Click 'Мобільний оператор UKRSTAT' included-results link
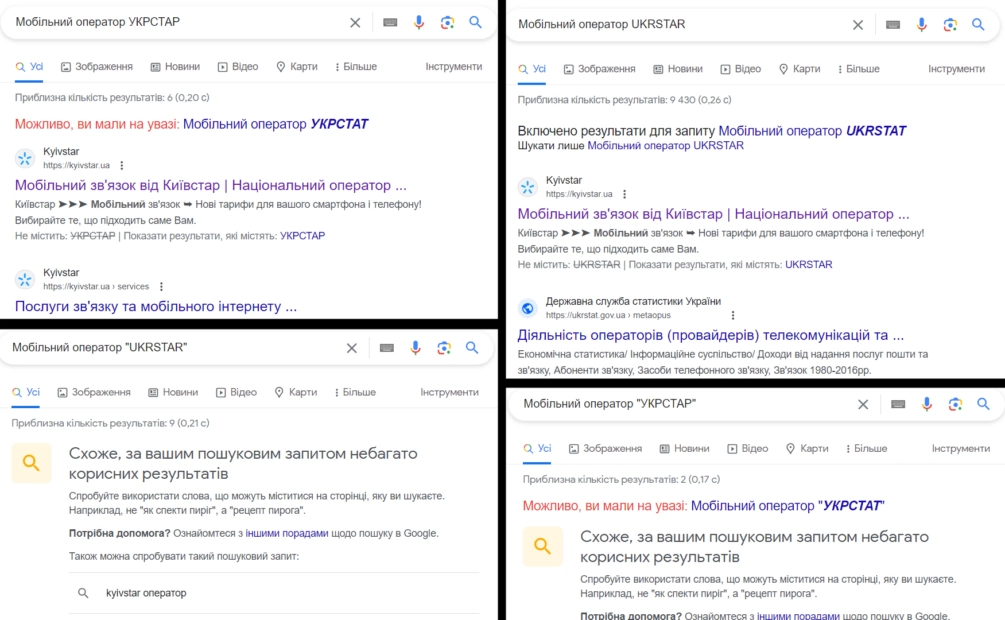This screenshot has width=1005, height=620. tap(812, 131)
